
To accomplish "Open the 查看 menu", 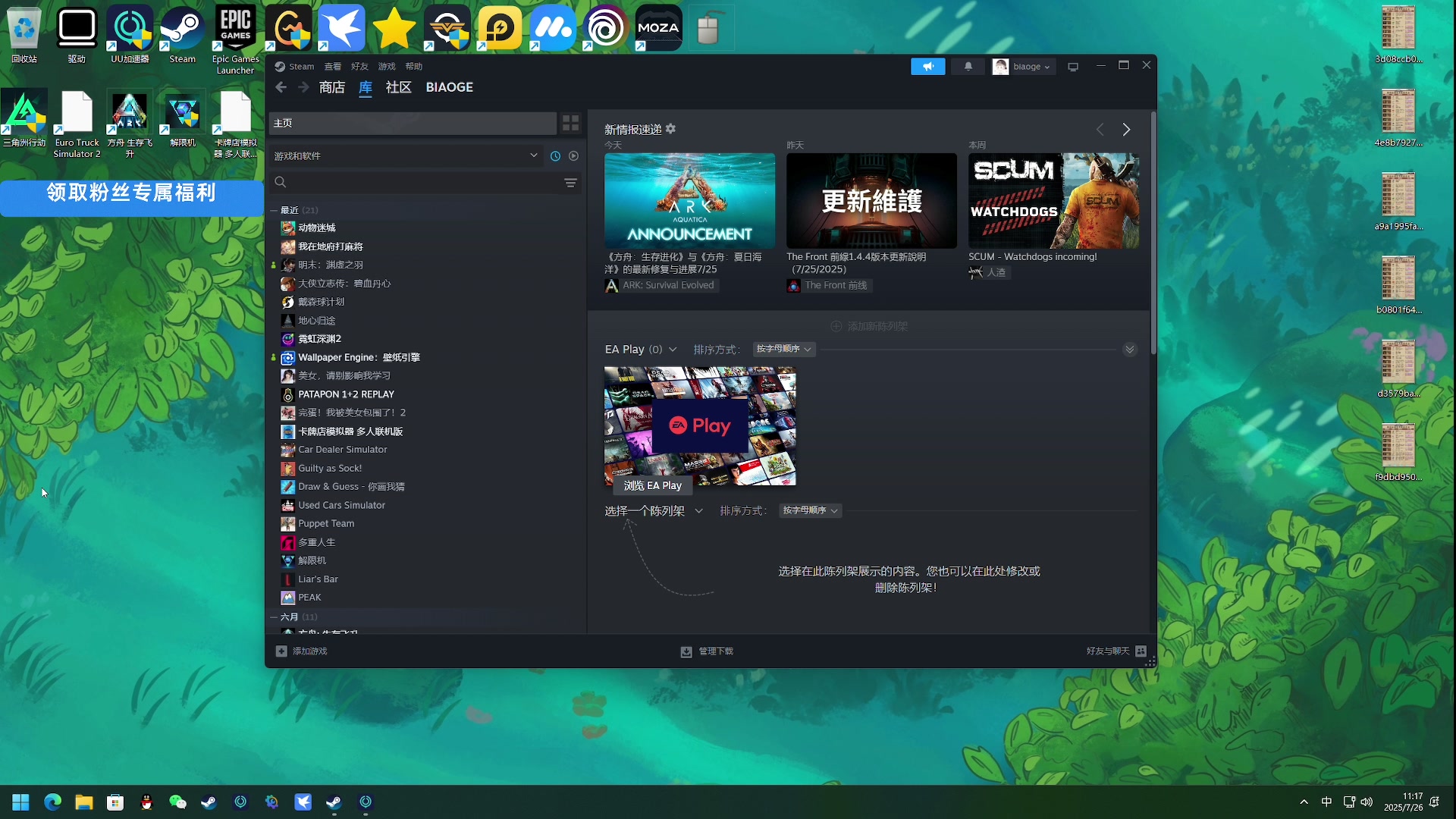I will [x=333, y=67].
